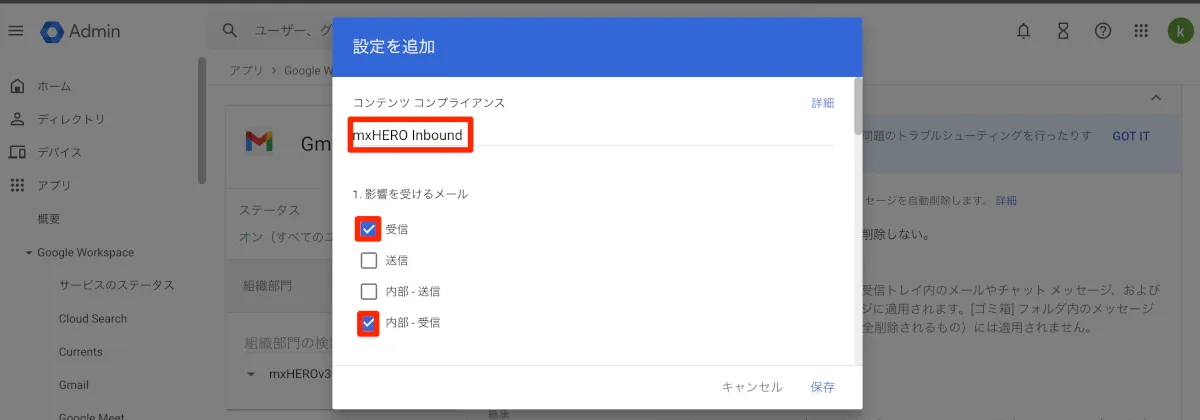Open the main hamburger menu
Viewport: 1200px width, 420px height.
15,31
